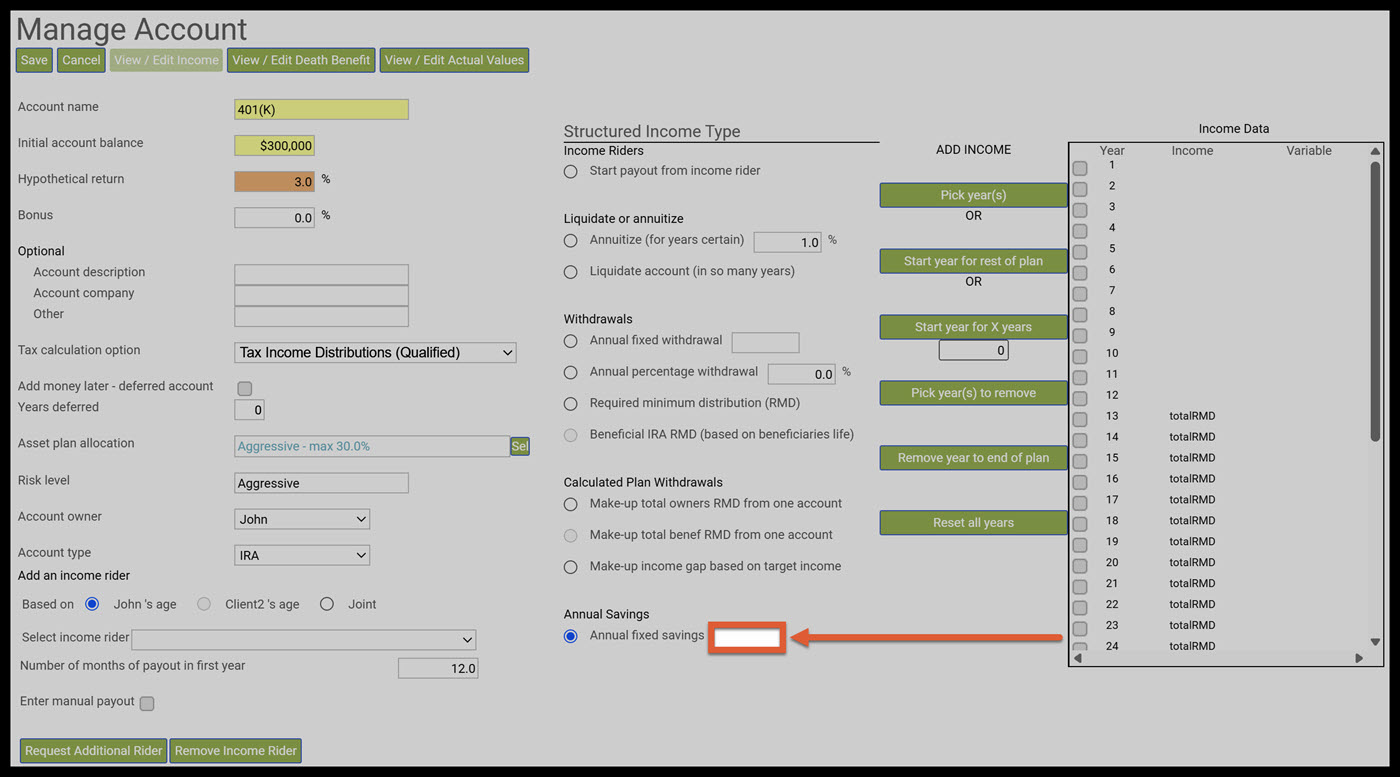
Task: Click totalRMD in Year 13 row
Action: click(x=1192, y=416)
